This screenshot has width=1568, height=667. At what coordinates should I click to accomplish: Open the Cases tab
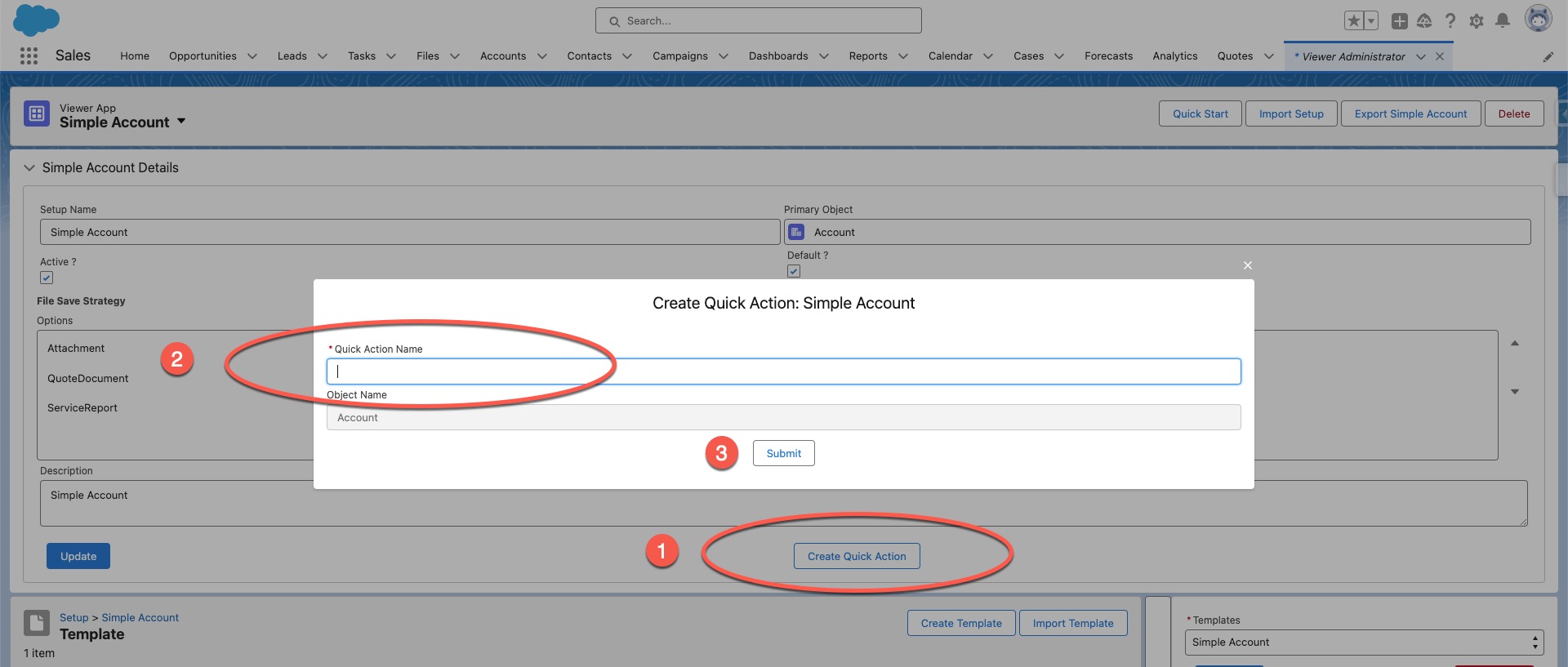1029,56
